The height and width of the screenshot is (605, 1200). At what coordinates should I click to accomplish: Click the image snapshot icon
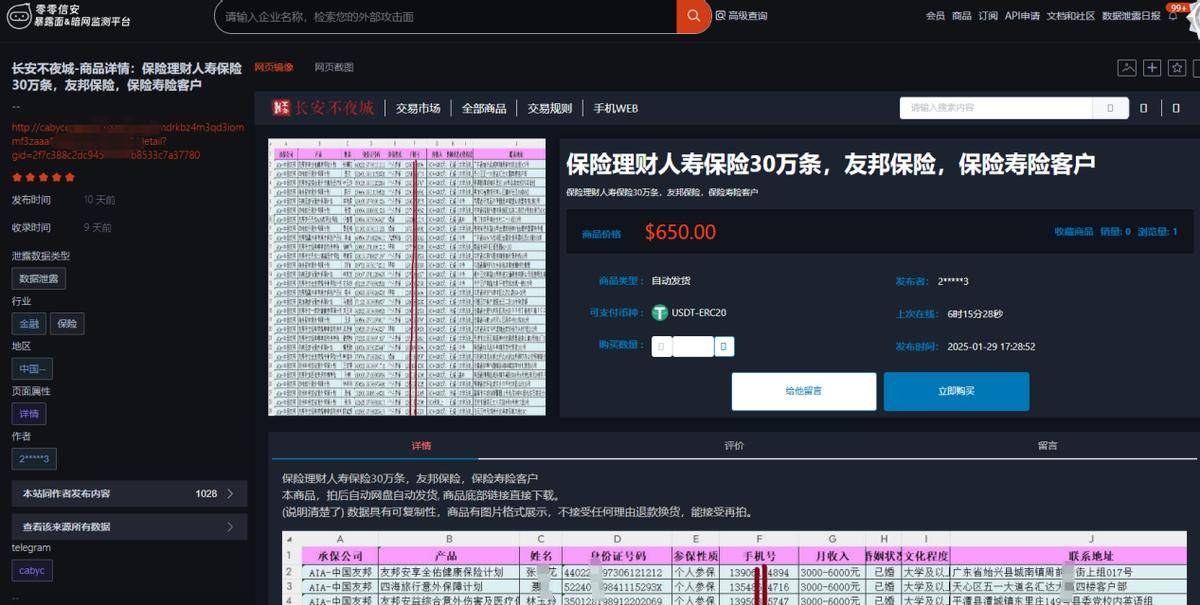click(1127, 68)
